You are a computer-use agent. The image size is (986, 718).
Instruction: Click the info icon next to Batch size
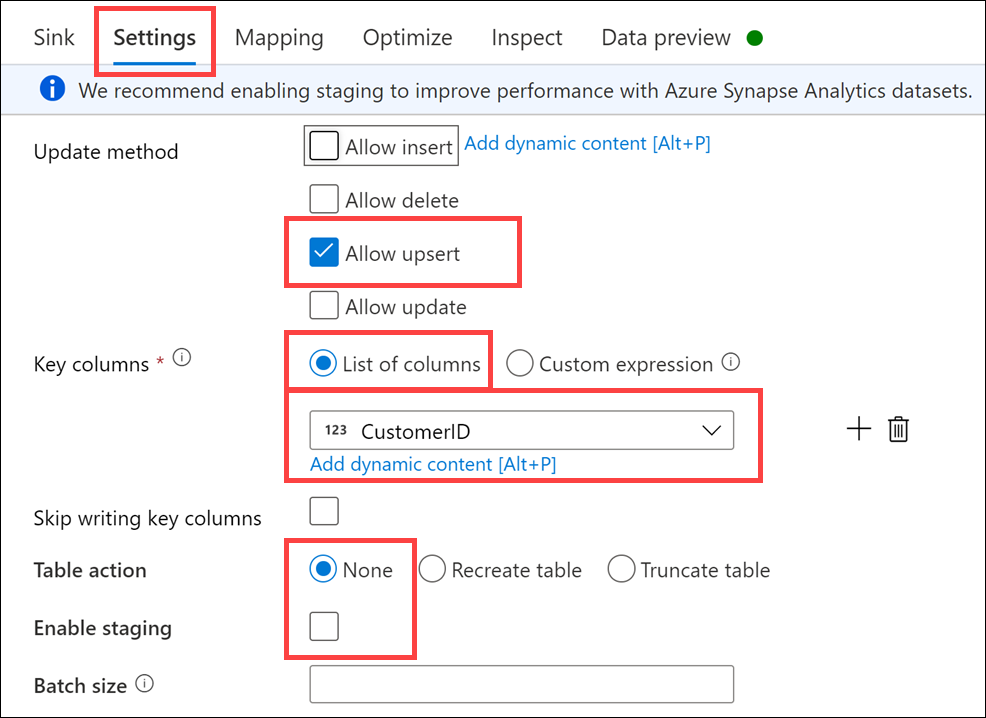click(145, 683)
